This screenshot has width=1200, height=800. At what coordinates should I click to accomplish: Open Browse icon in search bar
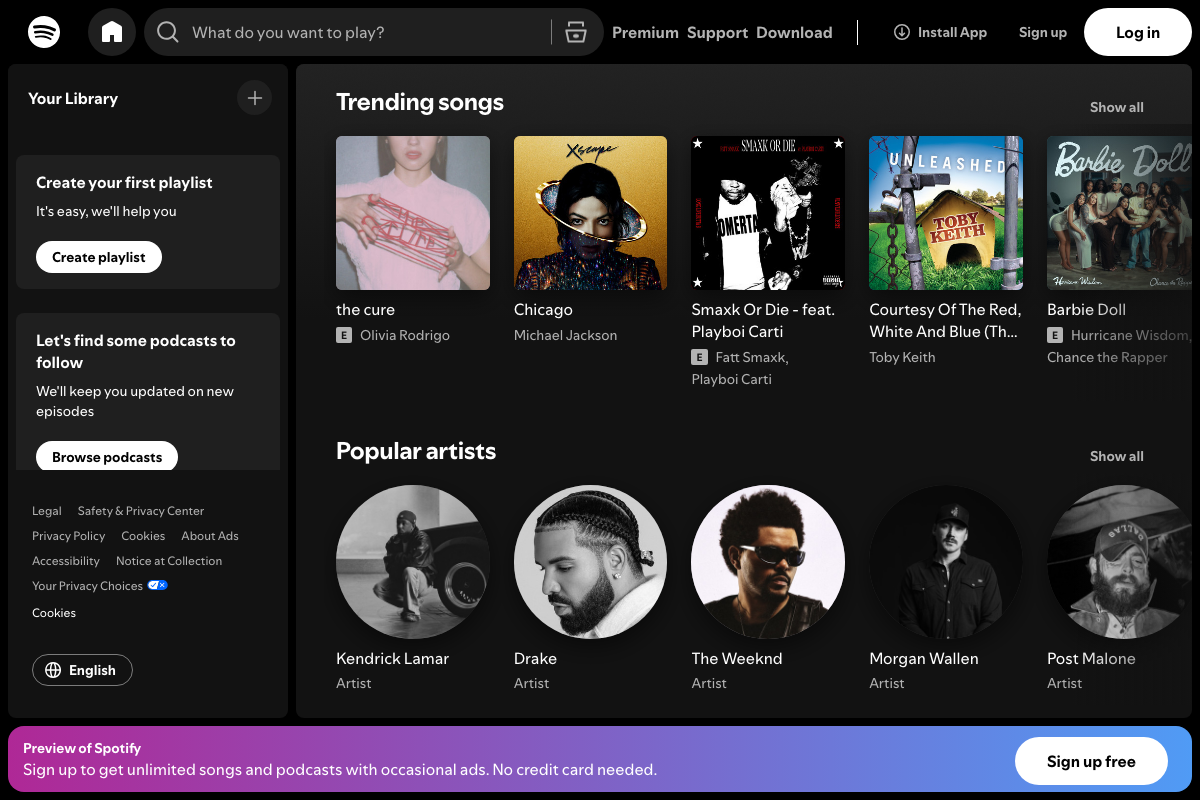(x=575, y=33)
